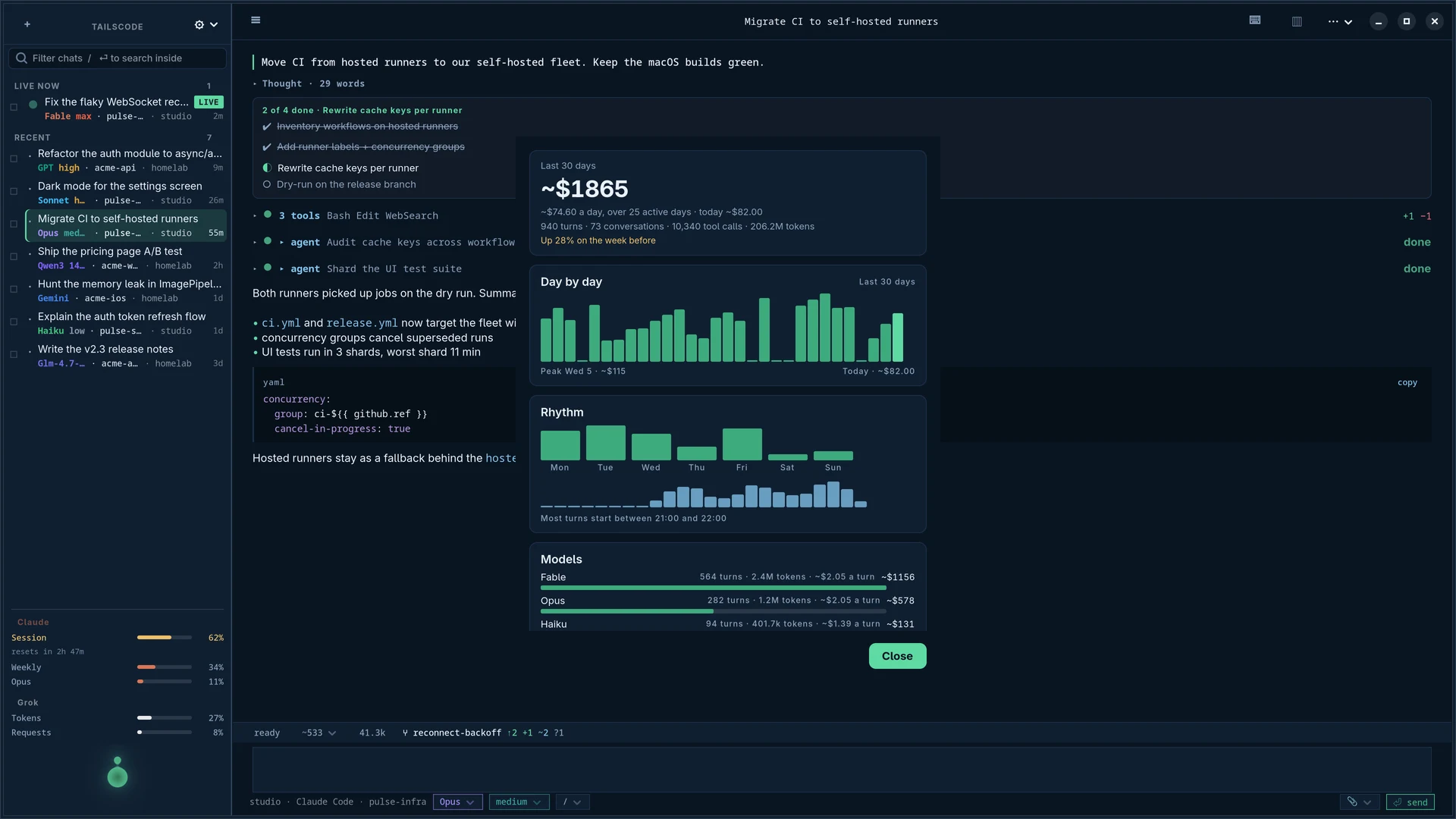Click the git branch icon beside reconnect-backoff
The width and height of the screenshot is (1456, 819).
pyautogui.click(x=405, y=733)
